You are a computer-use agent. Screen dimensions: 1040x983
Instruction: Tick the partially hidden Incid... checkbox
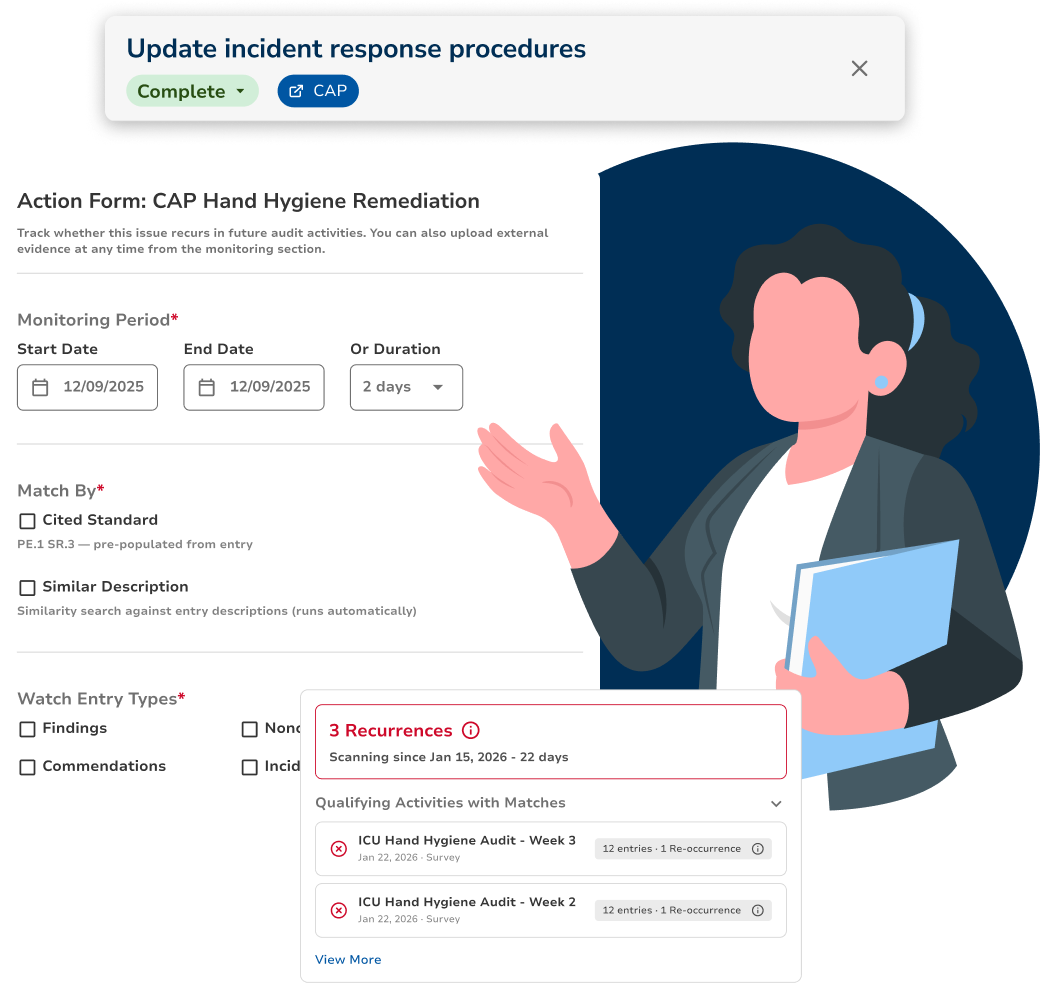249,767
